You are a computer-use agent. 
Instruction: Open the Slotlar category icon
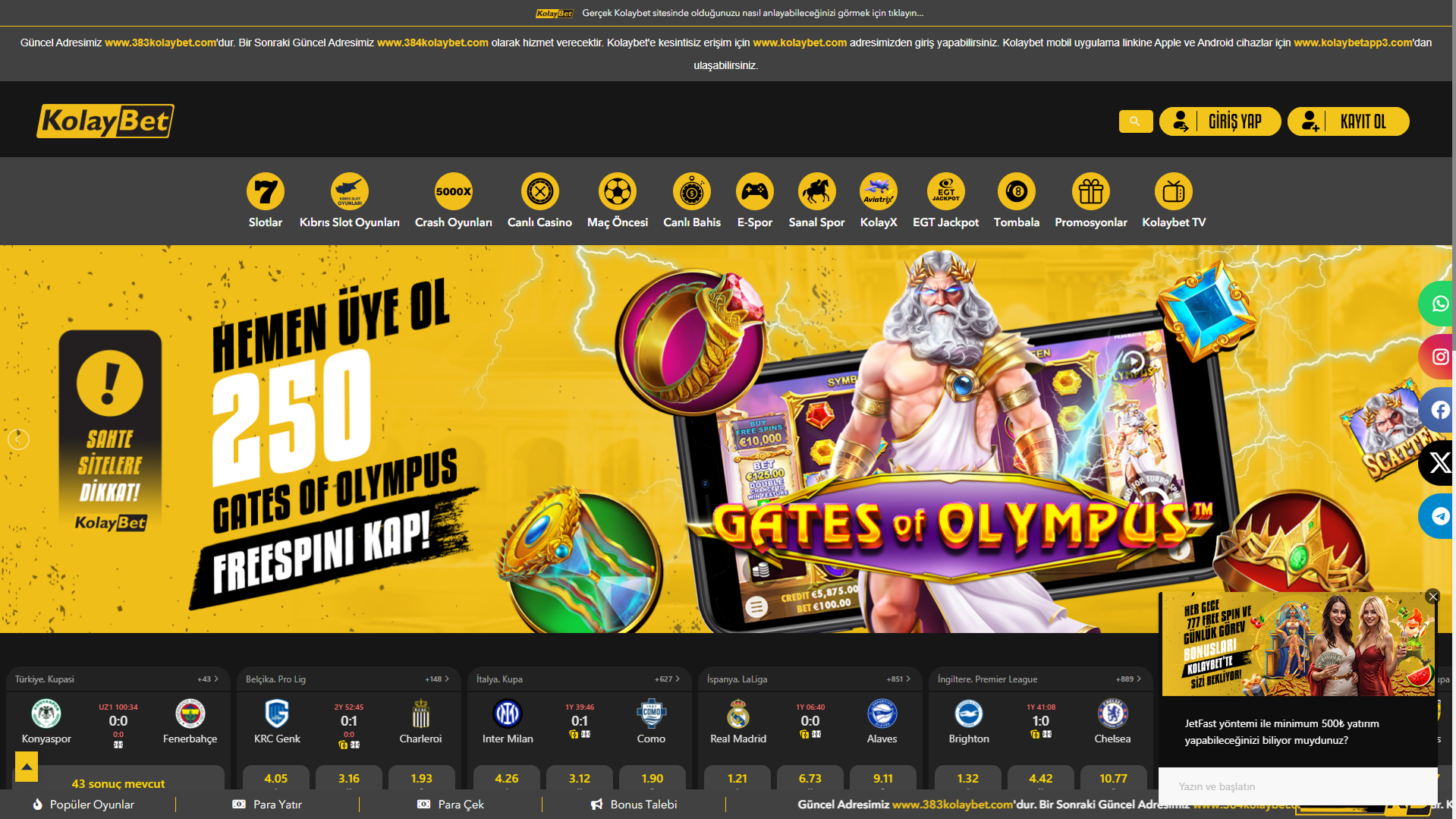click(x=266, y=191)
